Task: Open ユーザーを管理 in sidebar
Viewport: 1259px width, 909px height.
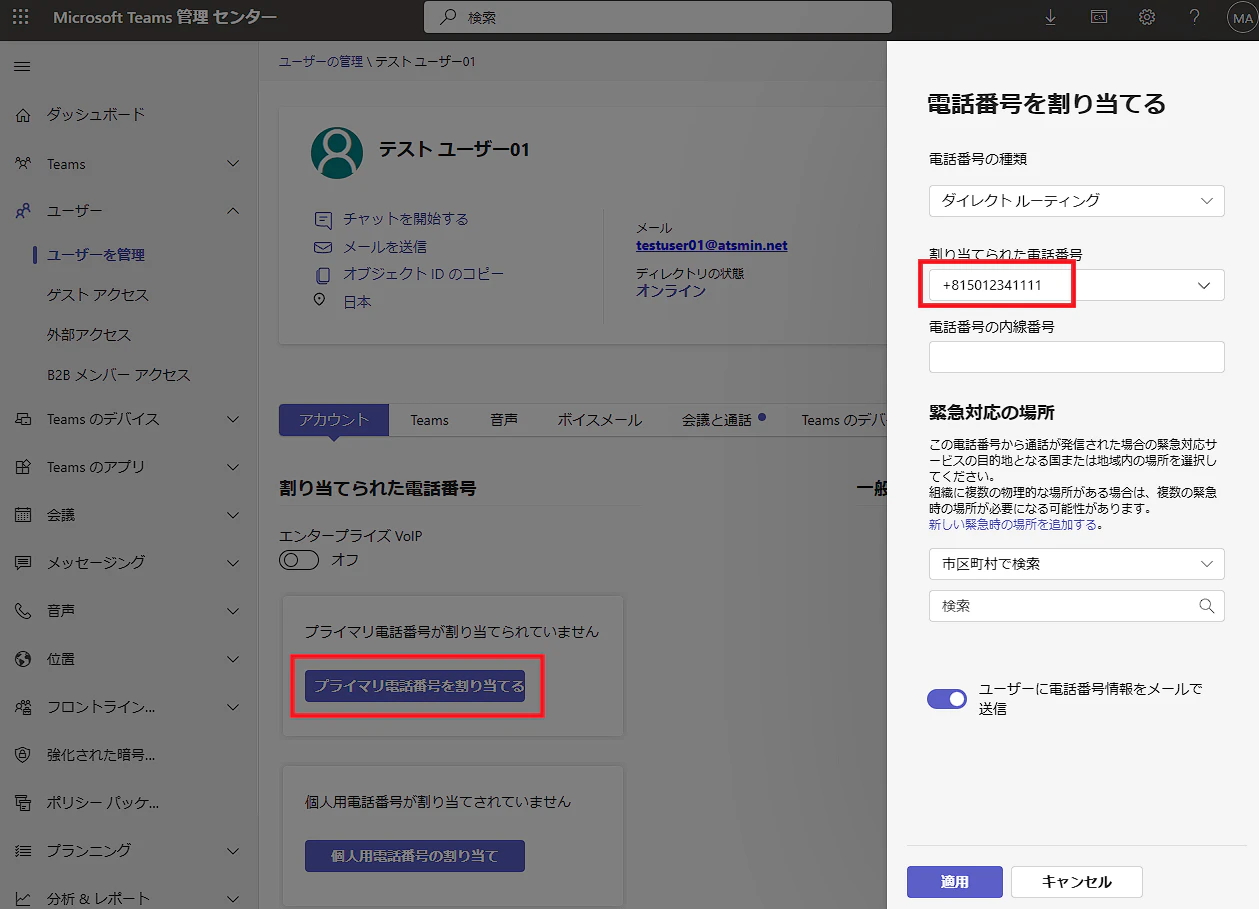Action: [x=96, y=255]
